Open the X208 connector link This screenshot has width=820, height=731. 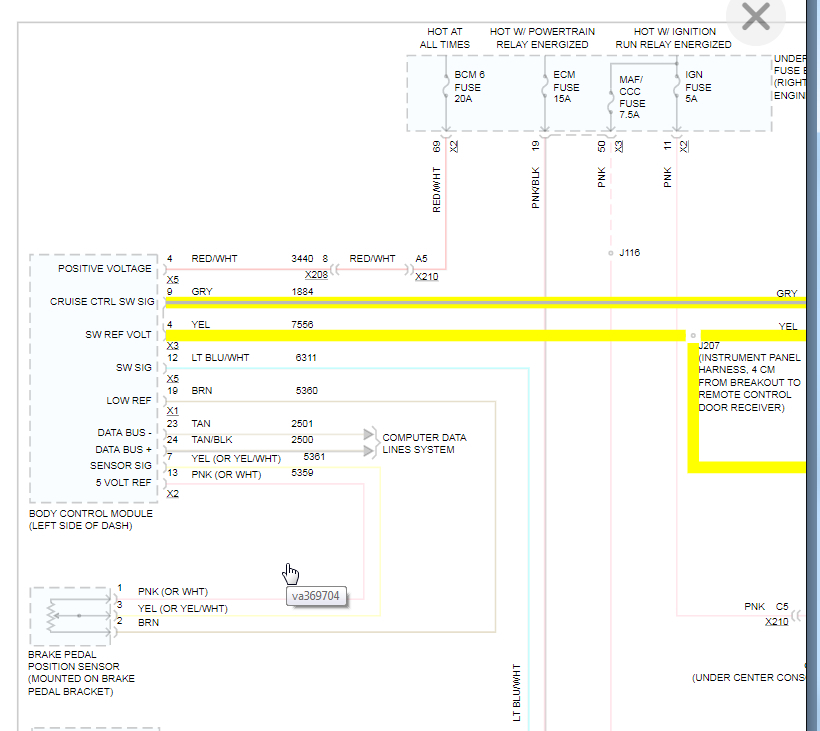316,275
